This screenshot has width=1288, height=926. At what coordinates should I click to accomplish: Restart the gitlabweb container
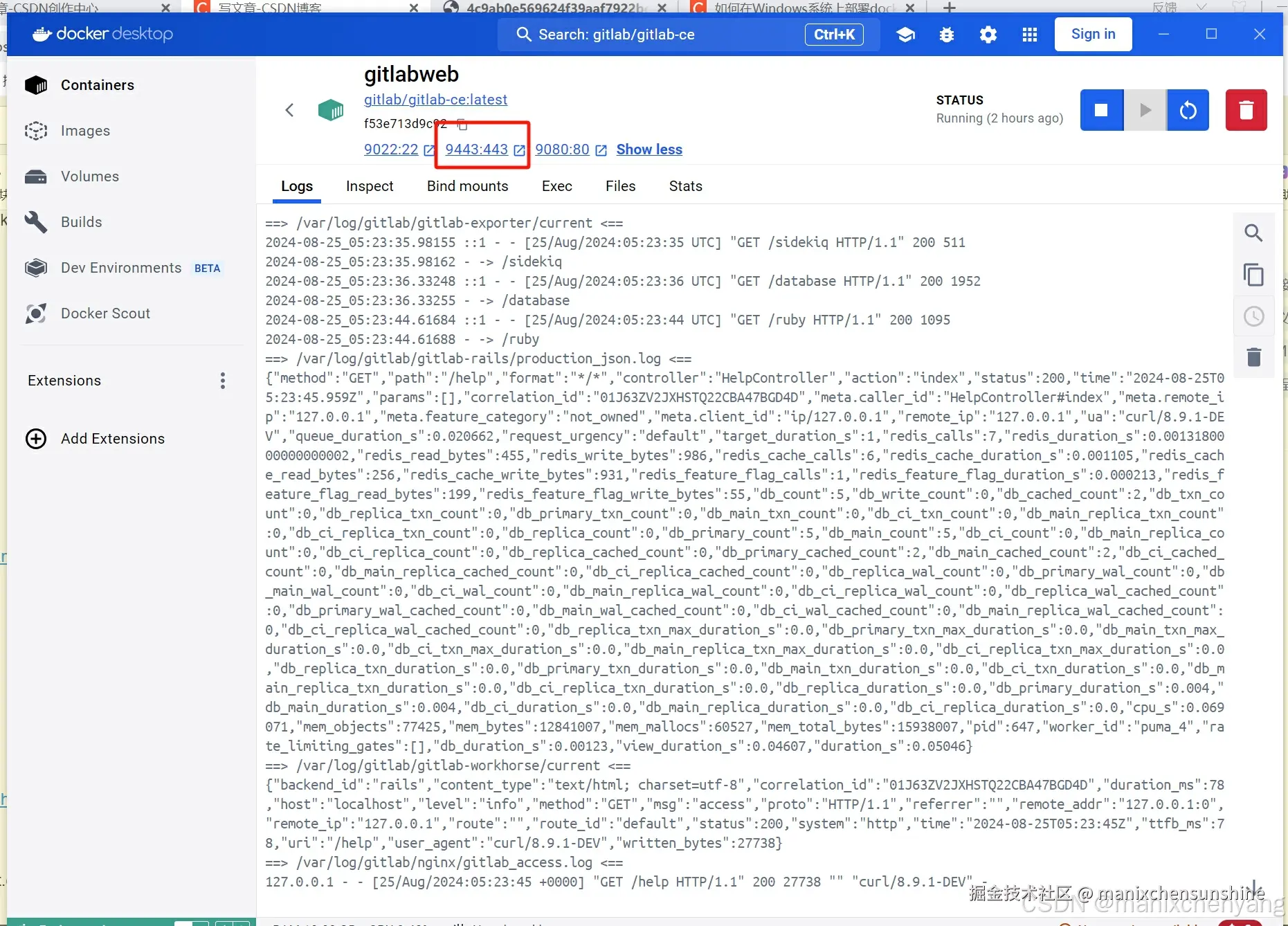(x=1188, y=110)
